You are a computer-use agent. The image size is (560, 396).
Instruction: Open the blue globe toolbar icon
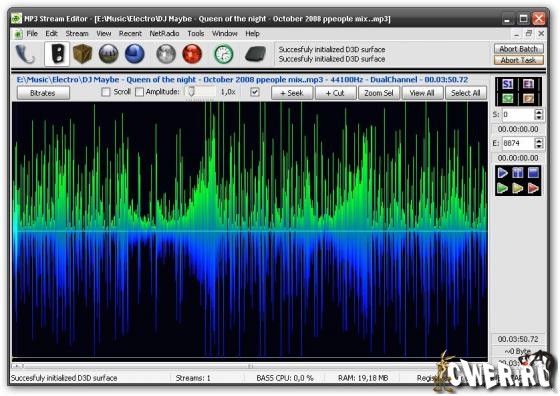[x=135, y=54]
